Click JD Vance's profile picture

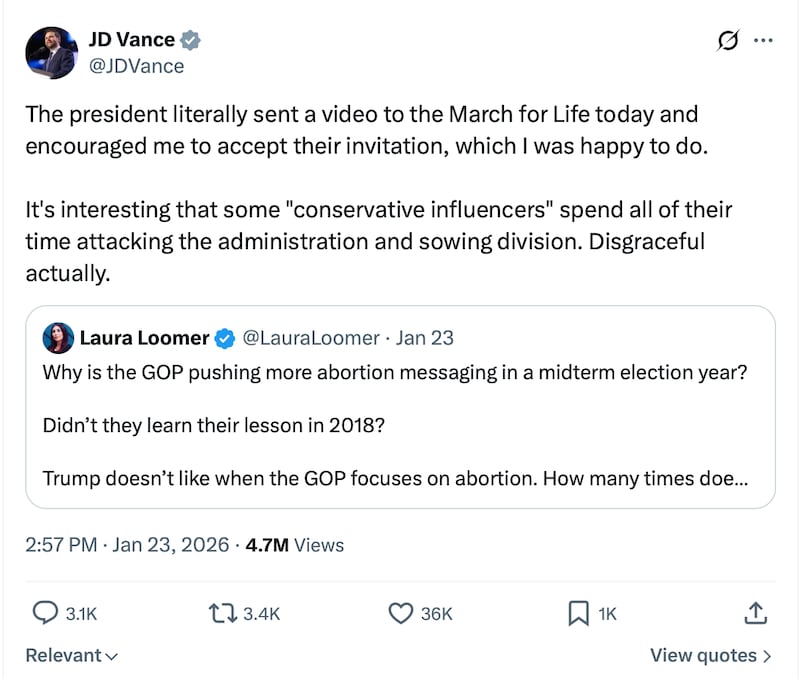click(51, 52)
